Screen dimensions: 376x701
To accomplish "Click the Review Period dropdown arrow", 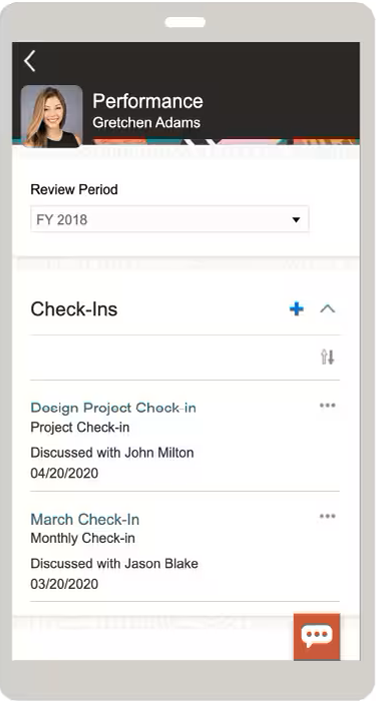I will pyautogui.click(x=296, y=220).
